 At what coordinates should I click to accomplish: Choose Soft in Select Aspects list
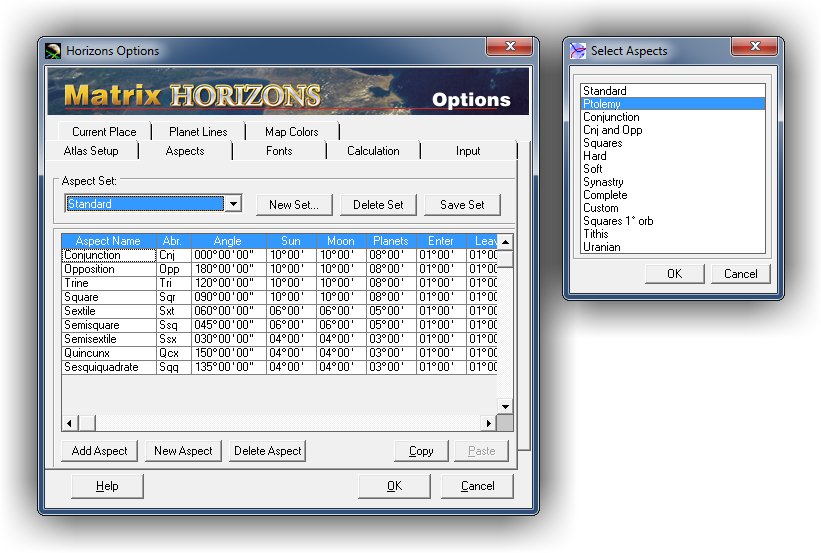tap(673, 169)
